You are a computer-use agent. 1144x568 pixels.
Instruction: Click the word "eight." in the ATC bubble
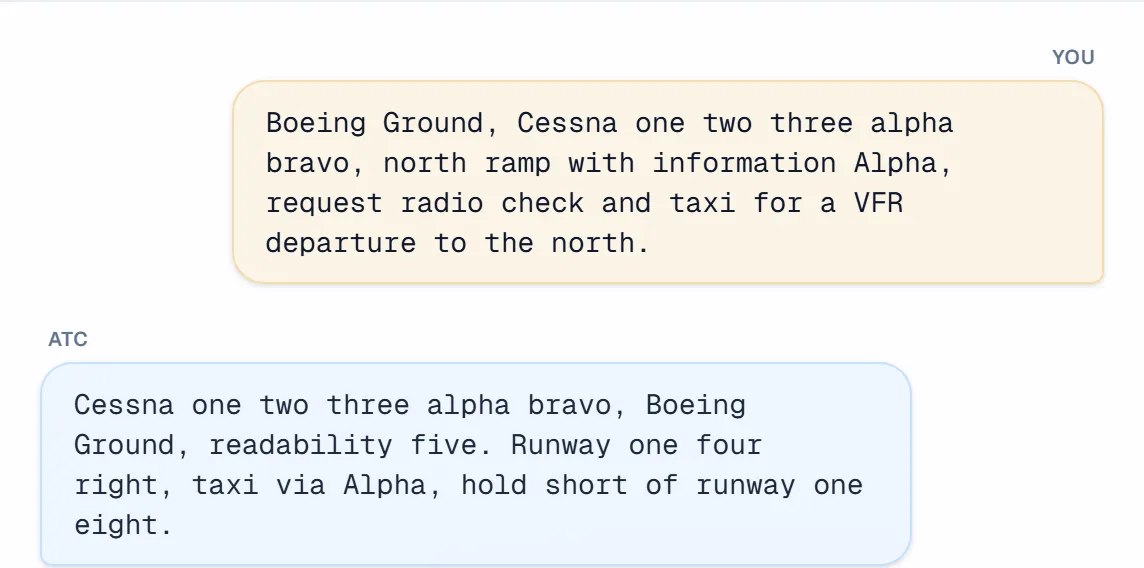pyautogui.click(x=123, y=525)
